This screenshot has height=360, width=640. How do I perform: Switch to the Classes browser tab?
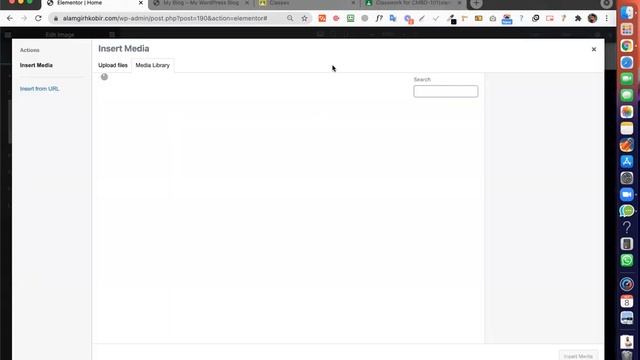point(306,3)
